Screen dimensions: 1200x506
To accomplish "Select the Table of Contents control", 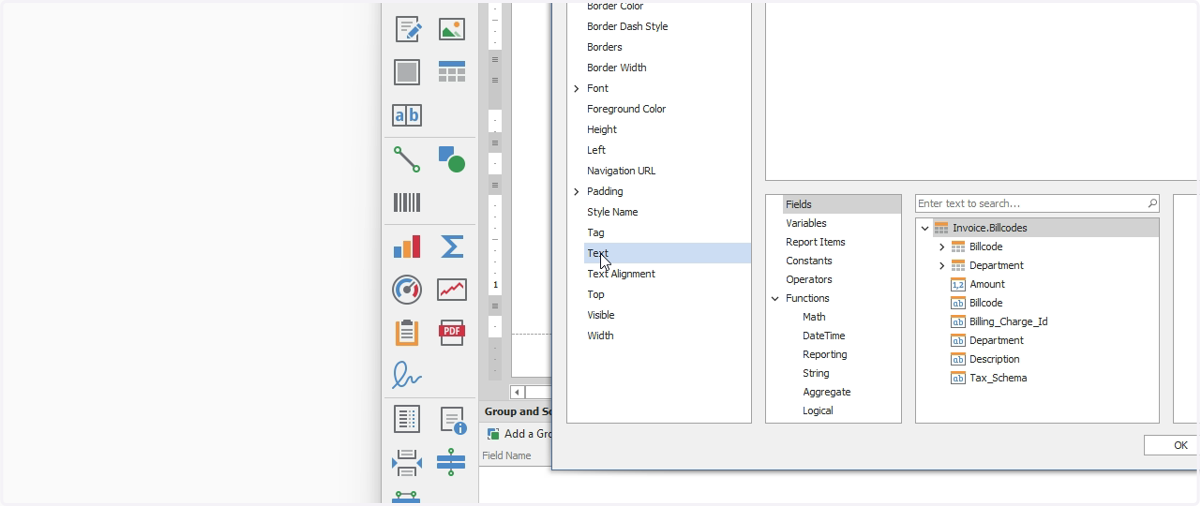I will pos(407,419).
